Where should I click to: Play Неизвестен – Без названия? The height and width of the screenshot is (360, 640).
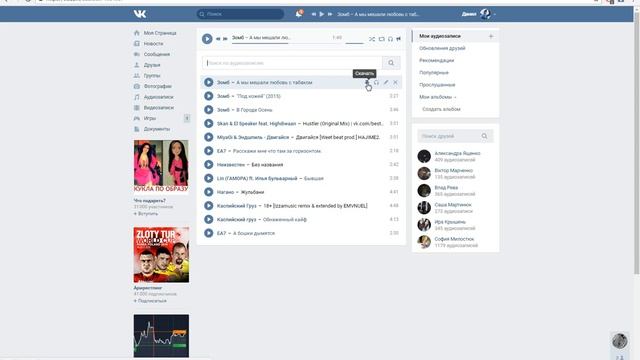[x=209, y=164]
